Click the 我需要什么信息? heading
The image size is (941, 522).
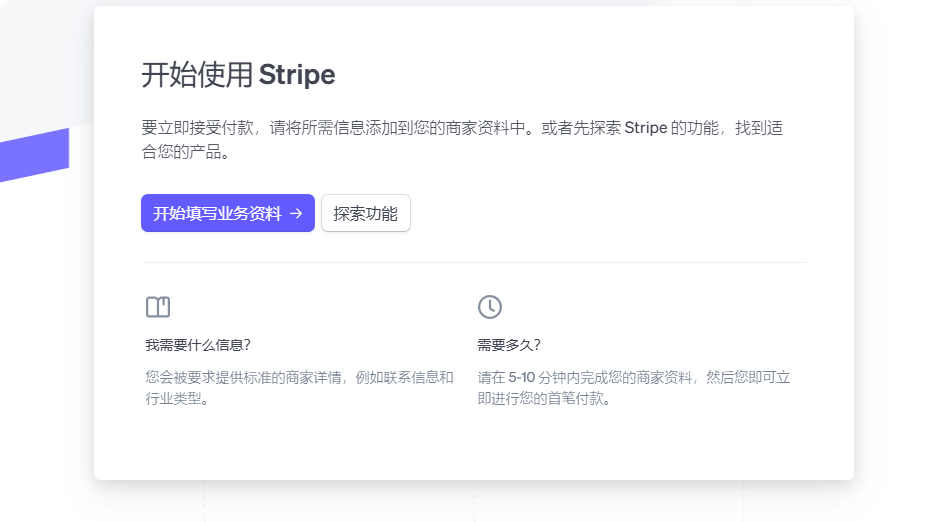coord(198,345)
